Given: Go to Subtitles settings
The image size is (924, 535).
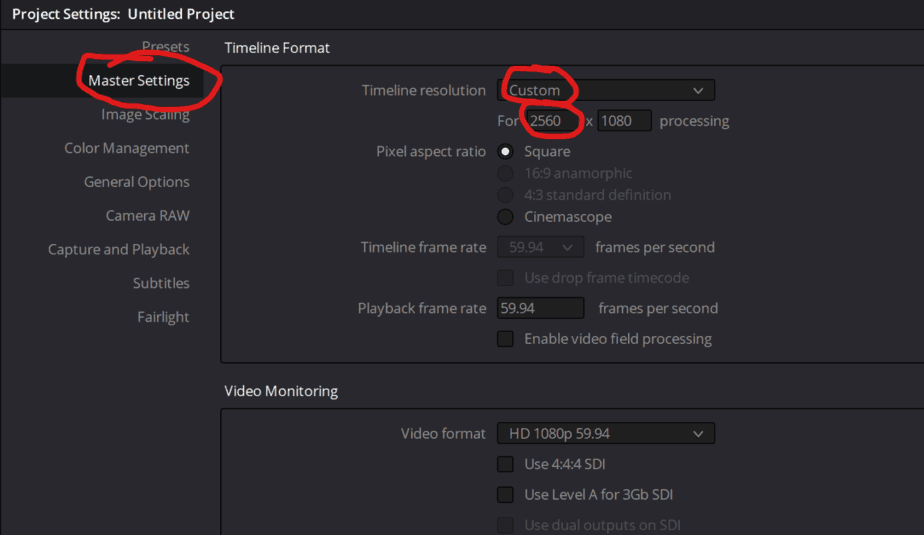Looking at the screenshot, I should click(161, 283).
